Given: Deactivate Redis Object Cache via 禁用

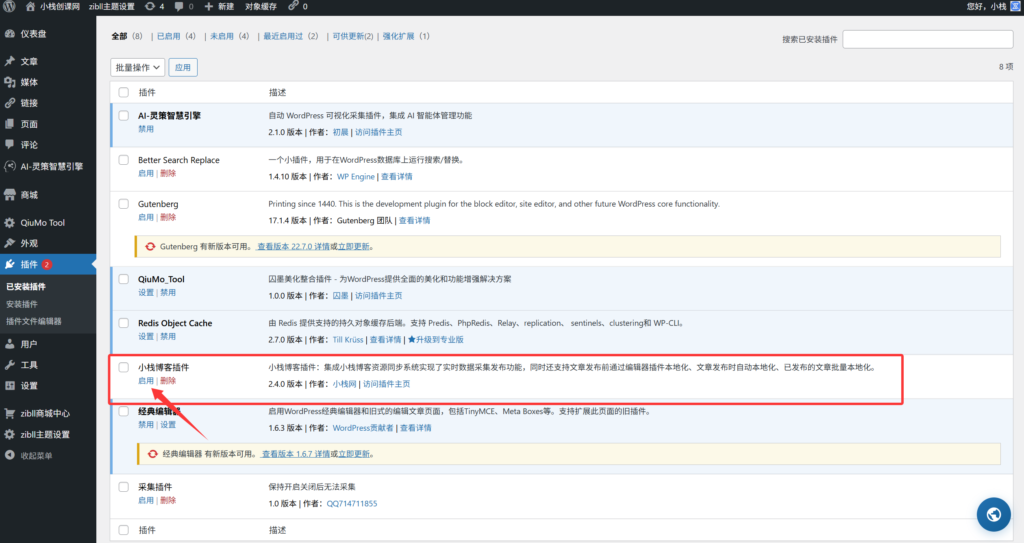Looking at the screenshot, I should point(168,337).
